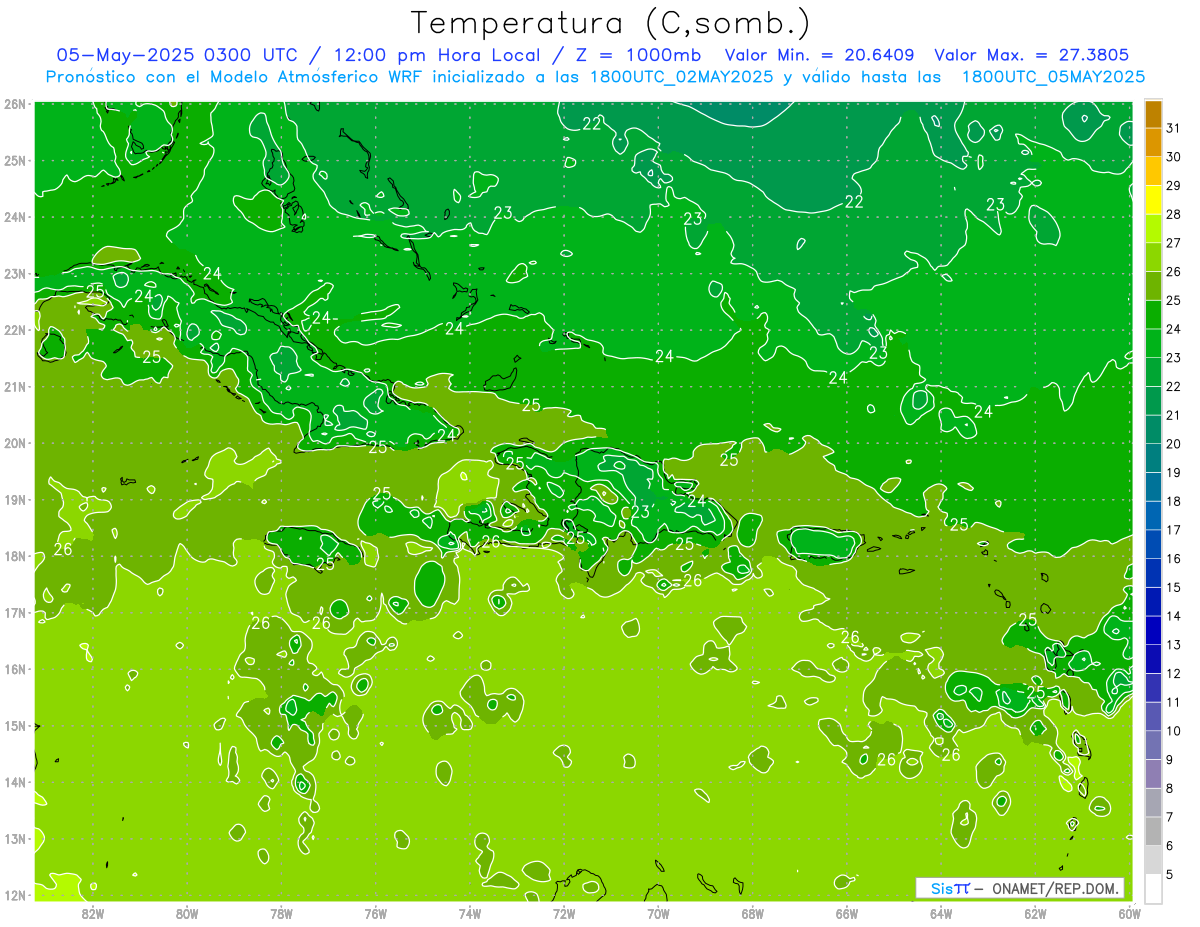Click the "26N" latitude axis label

[x=15, y=104]
